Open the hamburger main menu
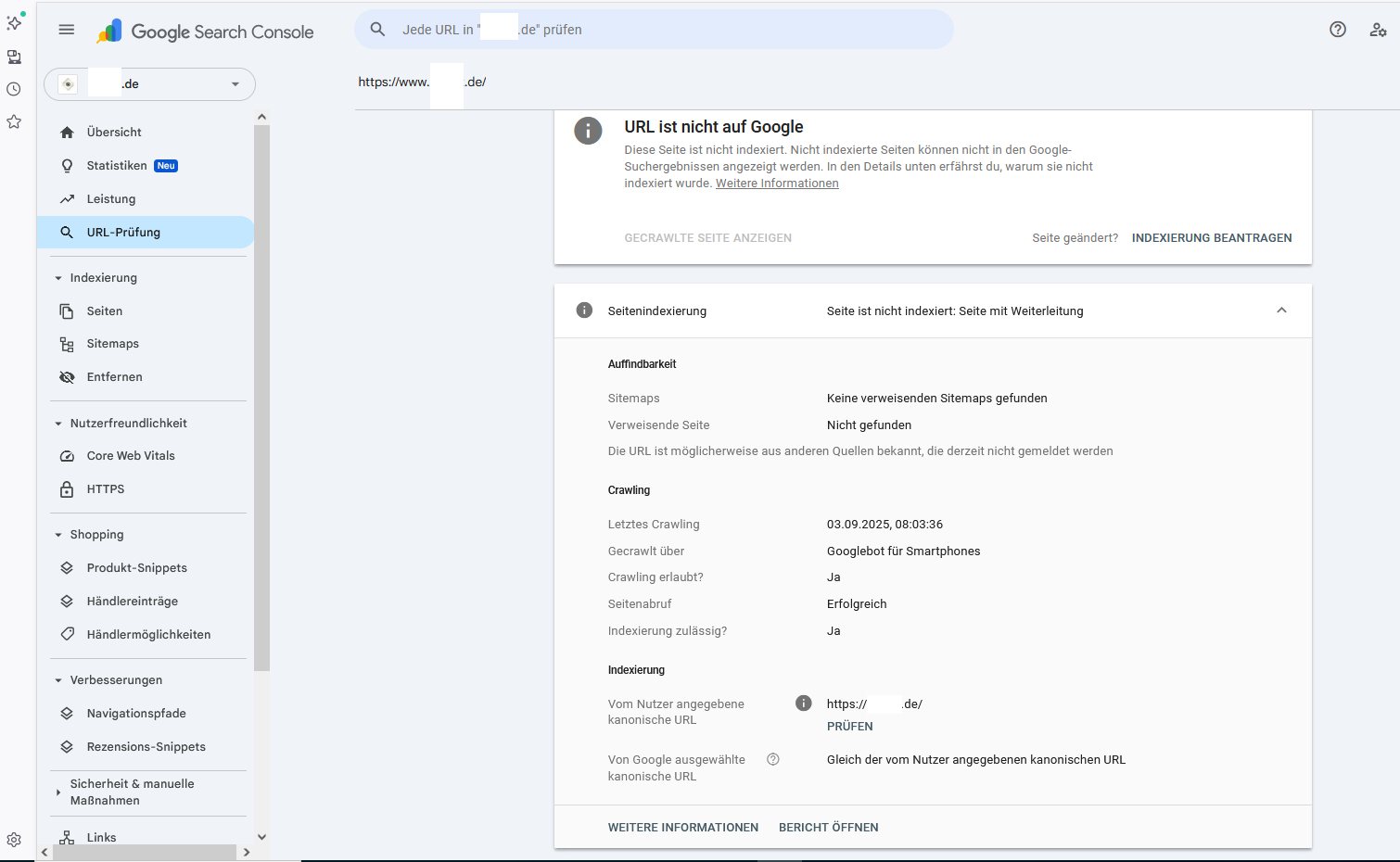Screen dimensions: 1400x862 pos(66,30)
